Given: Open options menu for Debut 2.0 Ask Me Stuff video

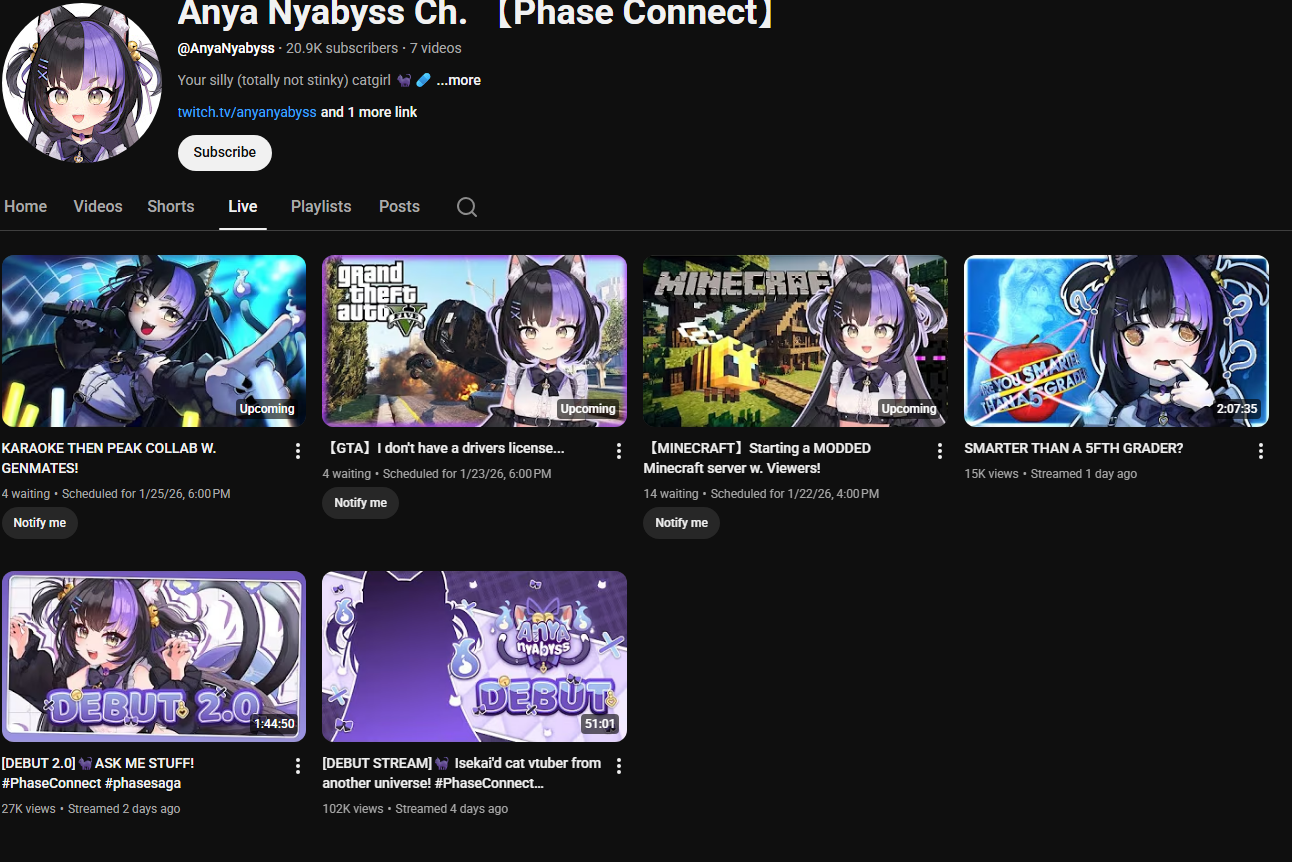Looking at the screenshot, I should pos(298,766).
